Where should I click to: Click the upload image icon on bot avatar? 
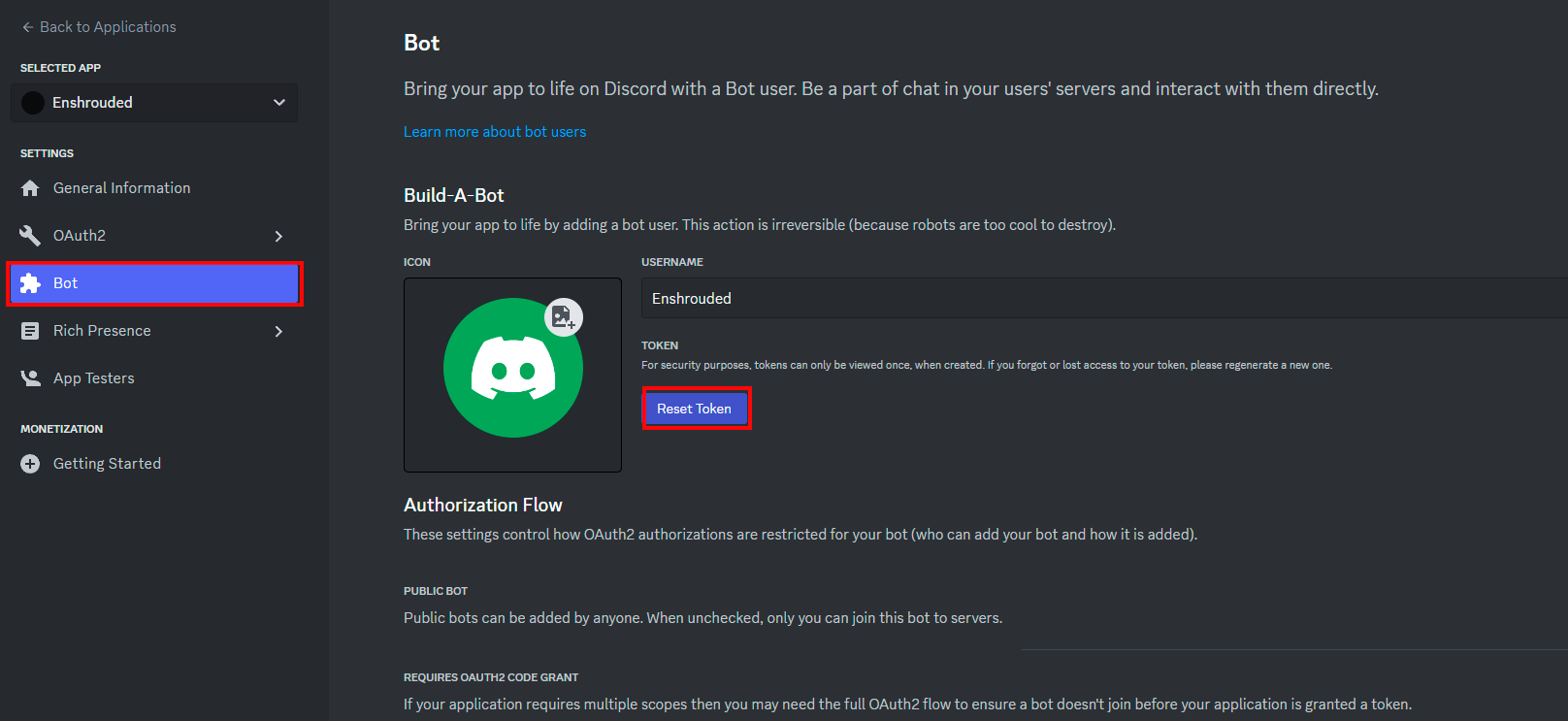pos(563,316)
